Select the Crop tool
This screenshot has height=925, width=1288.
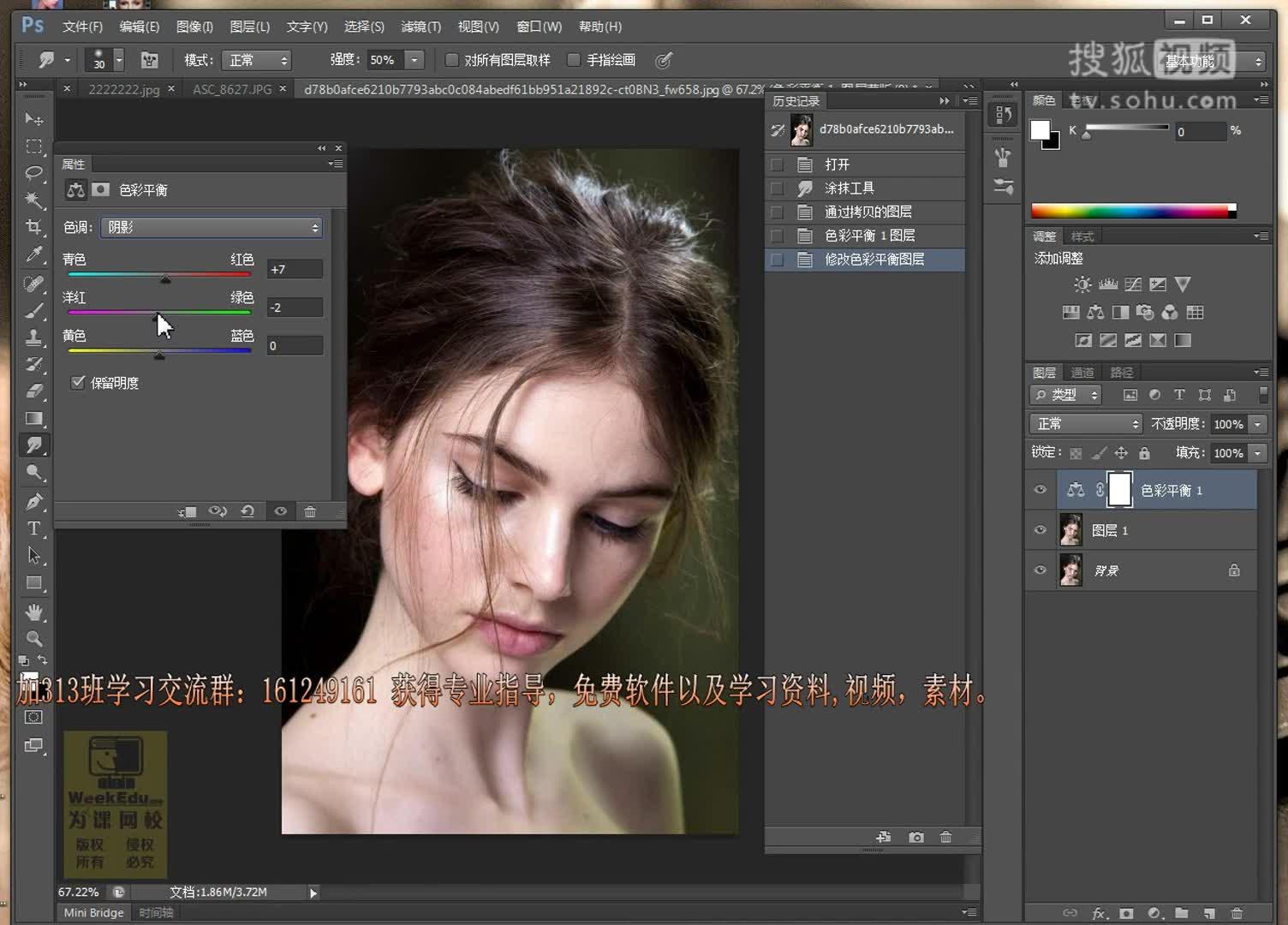click(x=34, y=227)
